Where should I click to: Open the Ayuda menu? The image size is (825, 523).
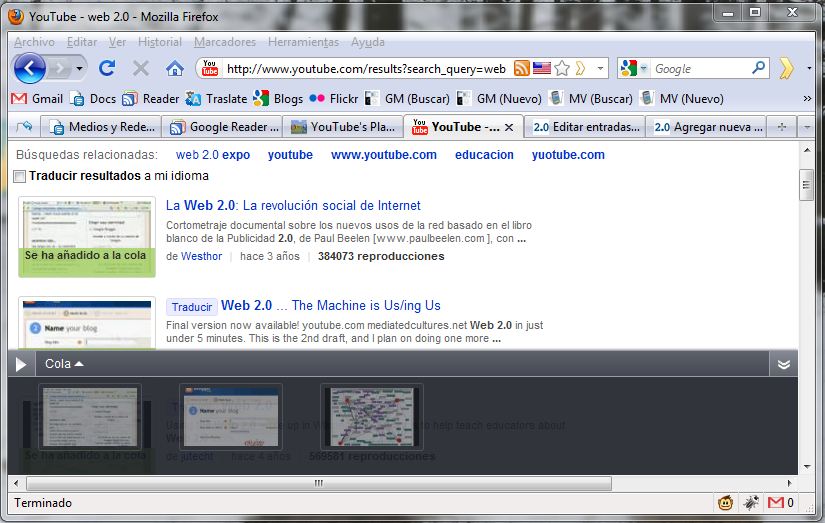pyautogui.click(x=368, y=42)
